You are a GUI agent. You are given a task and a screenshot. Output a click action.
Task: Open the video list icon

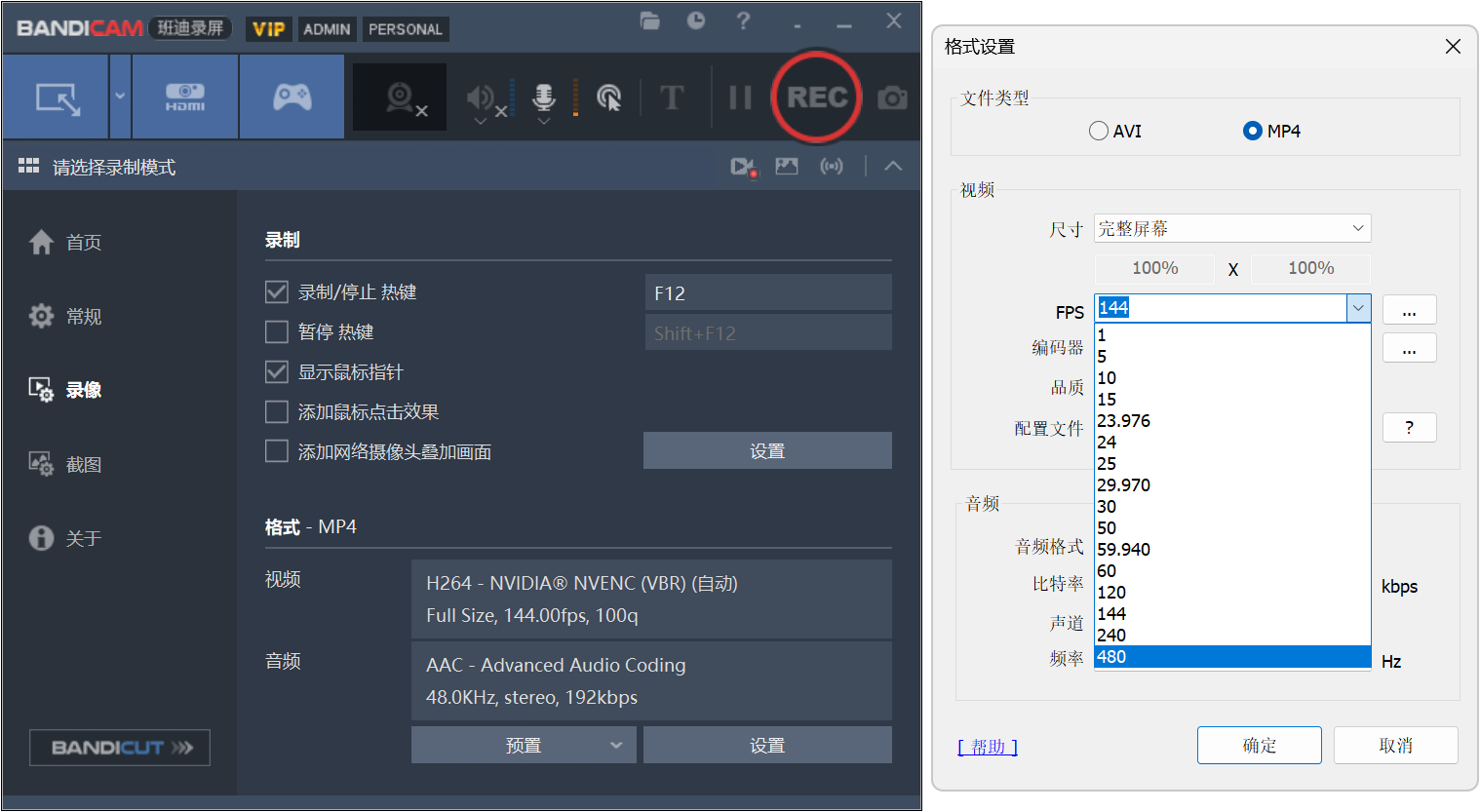pos(744,167)
